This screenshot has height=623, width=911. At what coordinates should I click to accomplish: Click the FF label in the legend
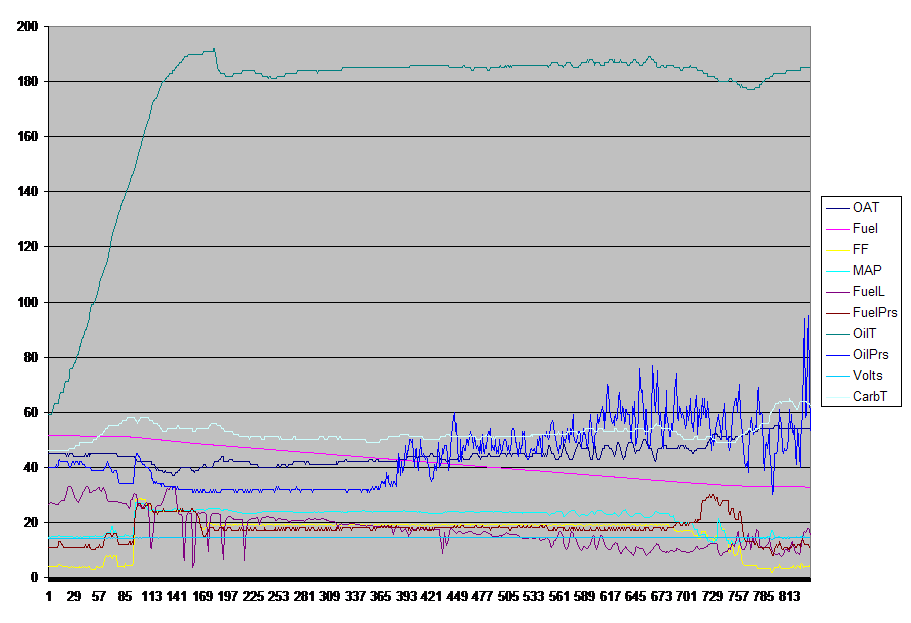860,249
